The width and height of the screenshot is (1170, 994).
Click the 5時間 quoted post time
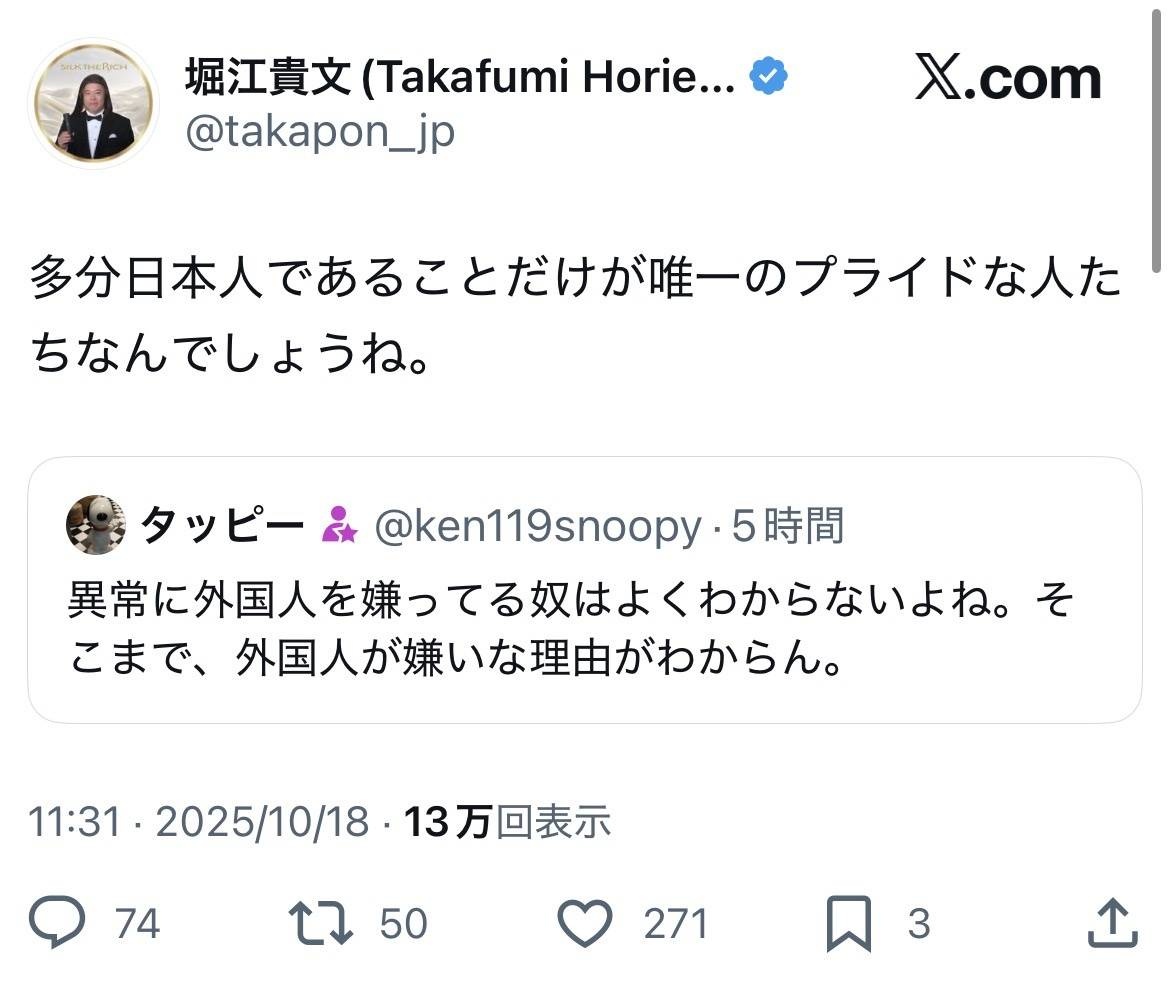coord(788,525)
